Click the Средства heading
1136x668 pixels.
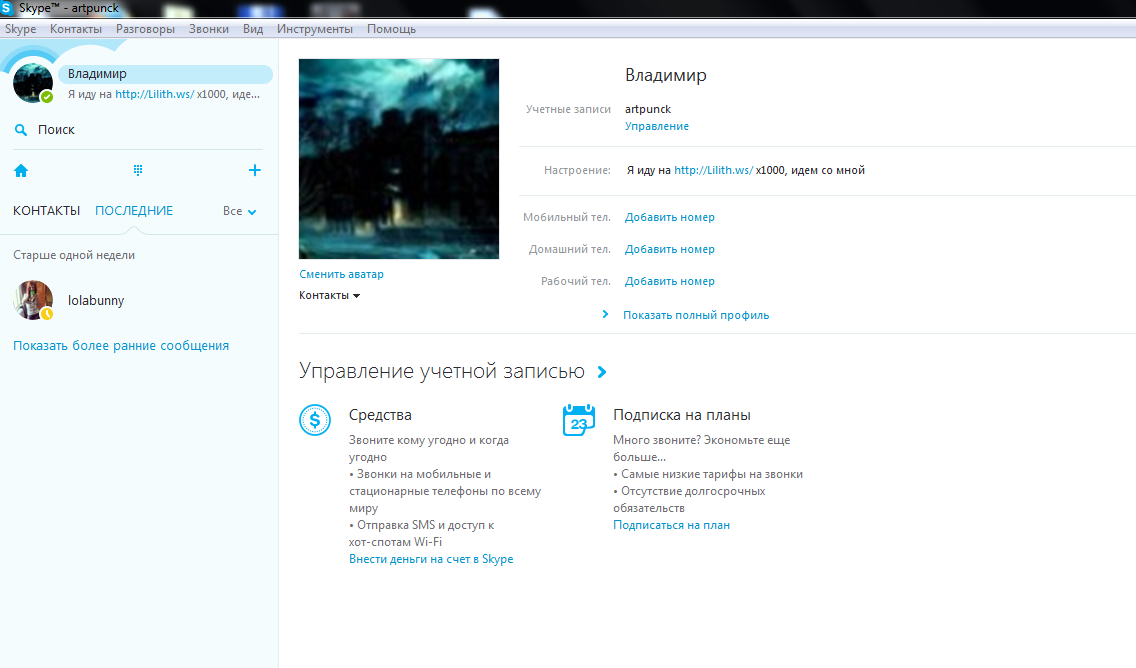380,415
